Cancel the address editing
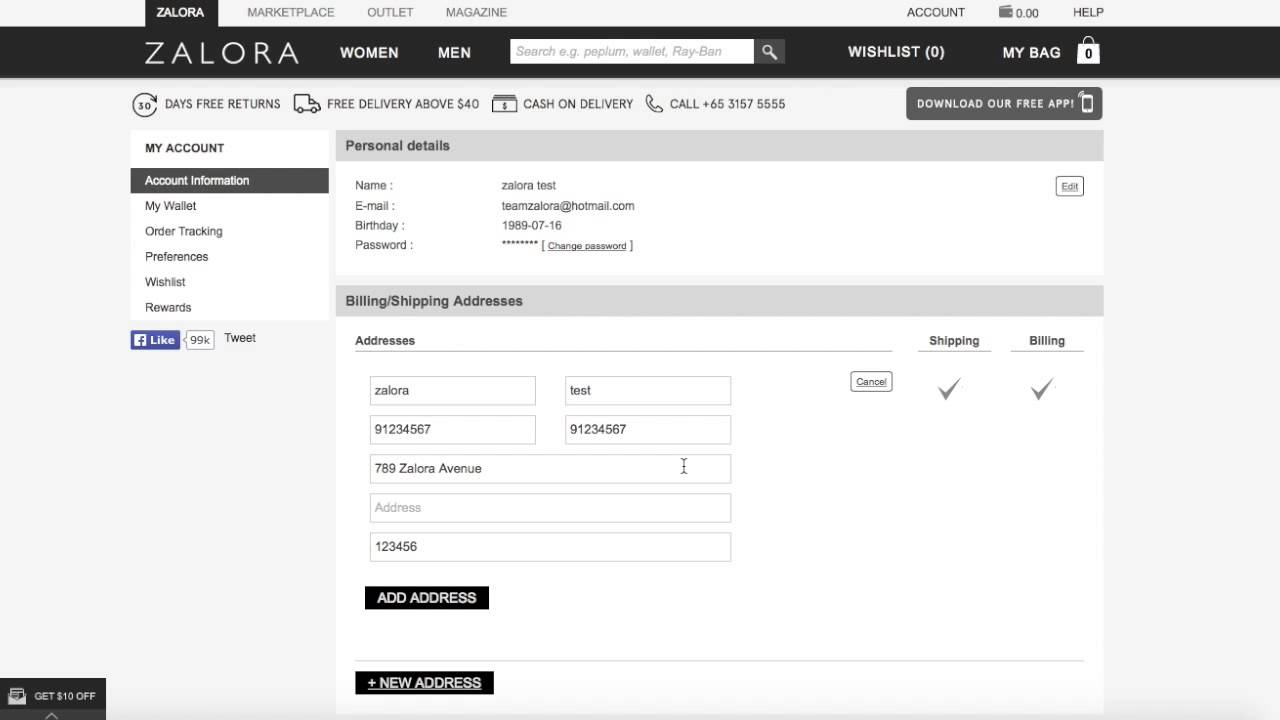 pyautogui.click(x=871, y=381)
